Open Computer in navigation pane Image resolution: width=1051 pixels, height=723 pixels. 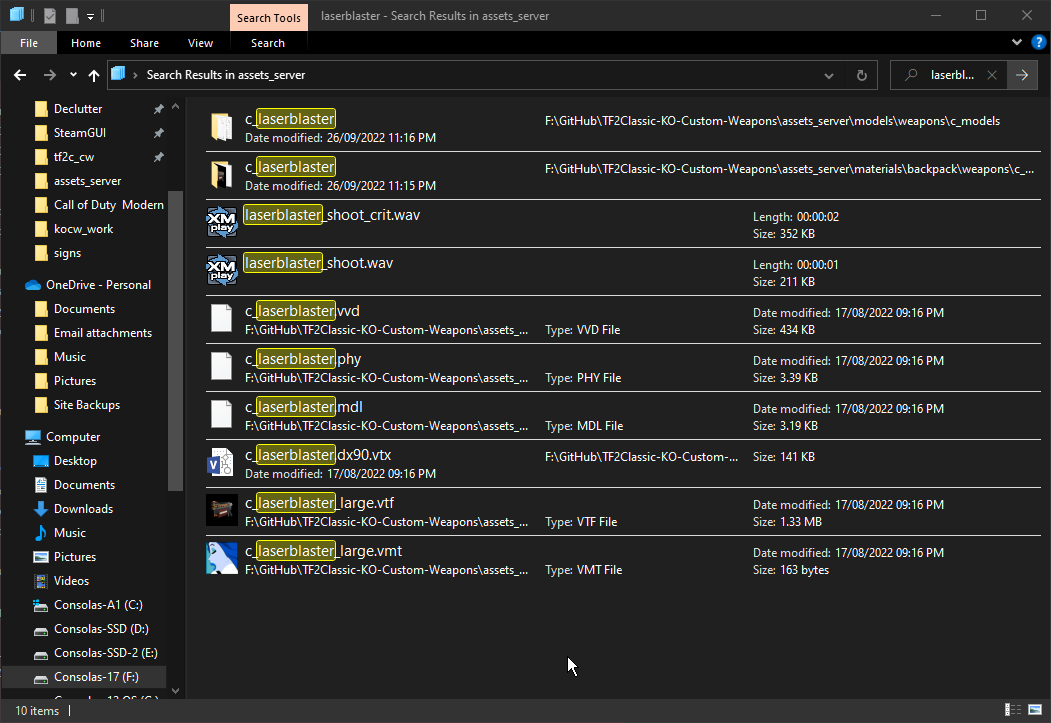[x=73, y=437]
